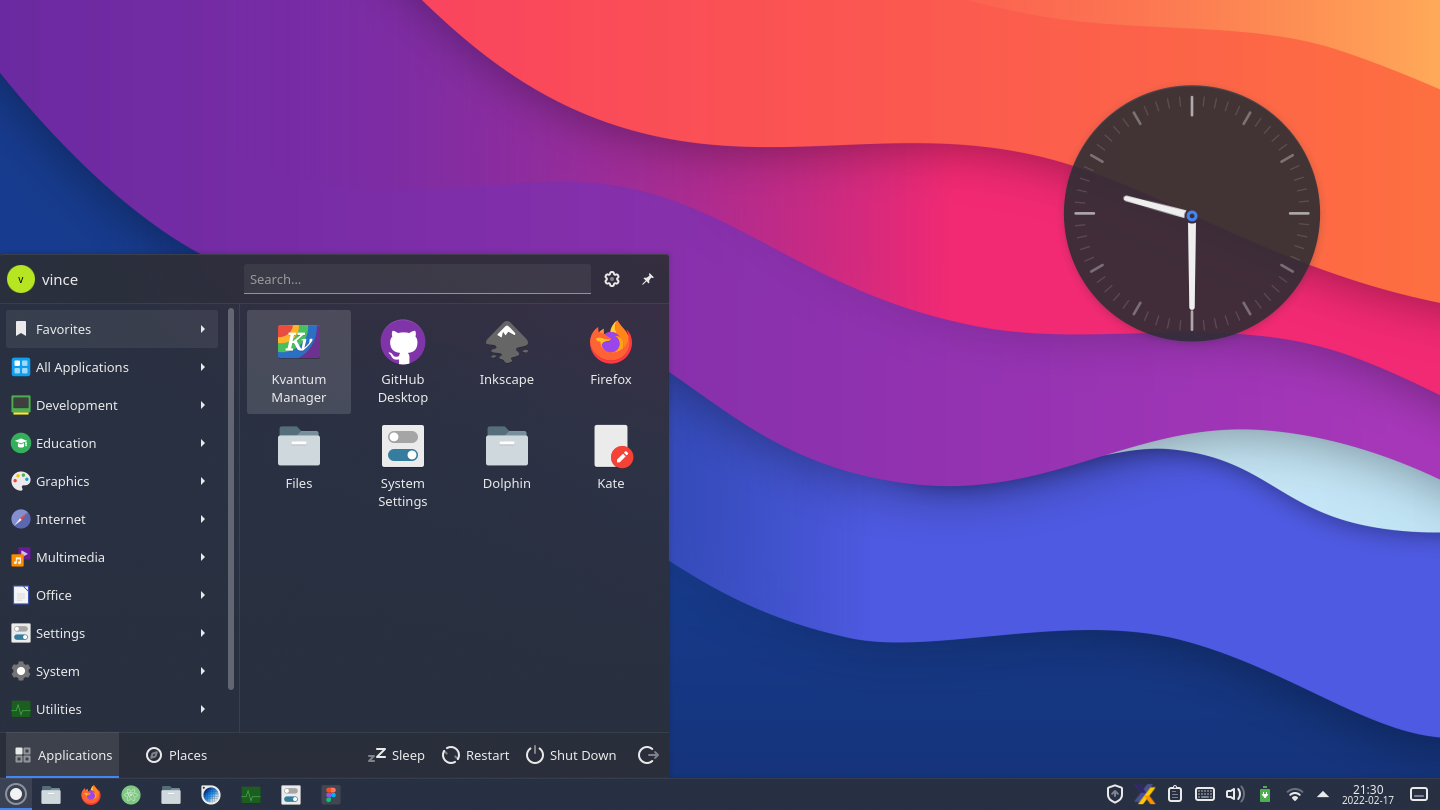Click the keyboard tray icon
The image size is (1440, 810).
coord(1205,794)
